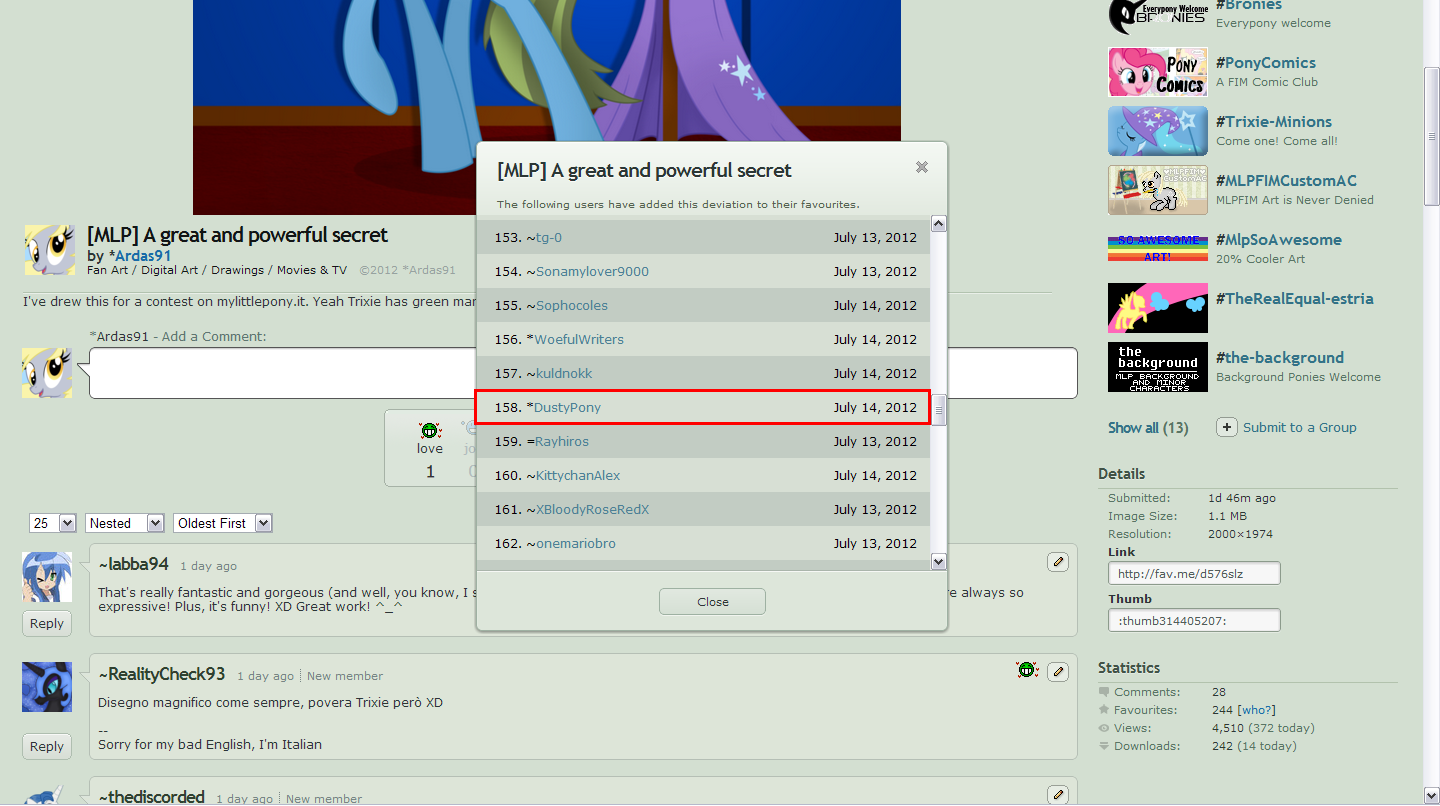Click labba94's avatar thumbnail

coord(47,577)
